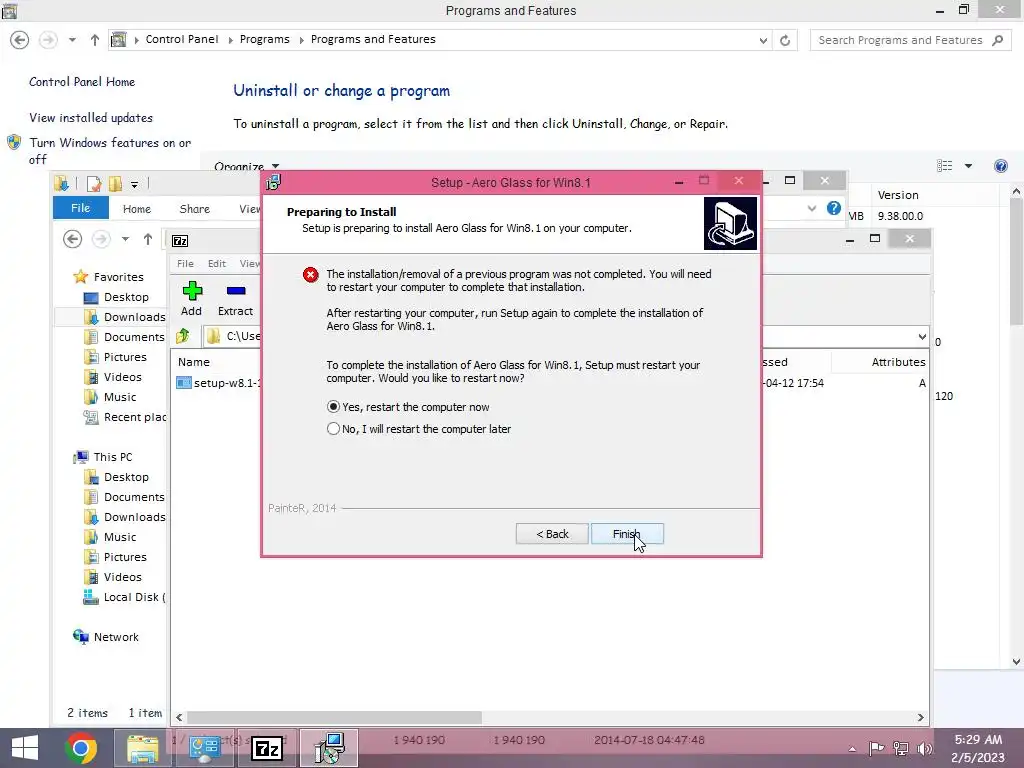Click Search Programs and Features box

909,40
